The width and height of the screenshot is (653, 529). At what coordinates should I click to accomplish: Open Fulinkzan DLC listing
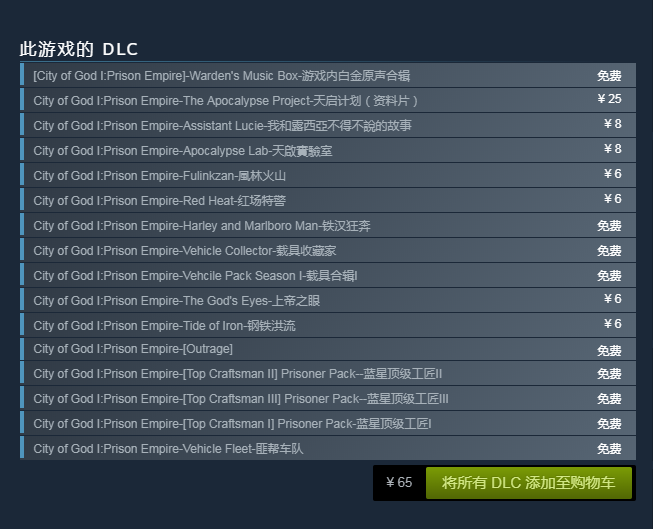coord(160,176)
